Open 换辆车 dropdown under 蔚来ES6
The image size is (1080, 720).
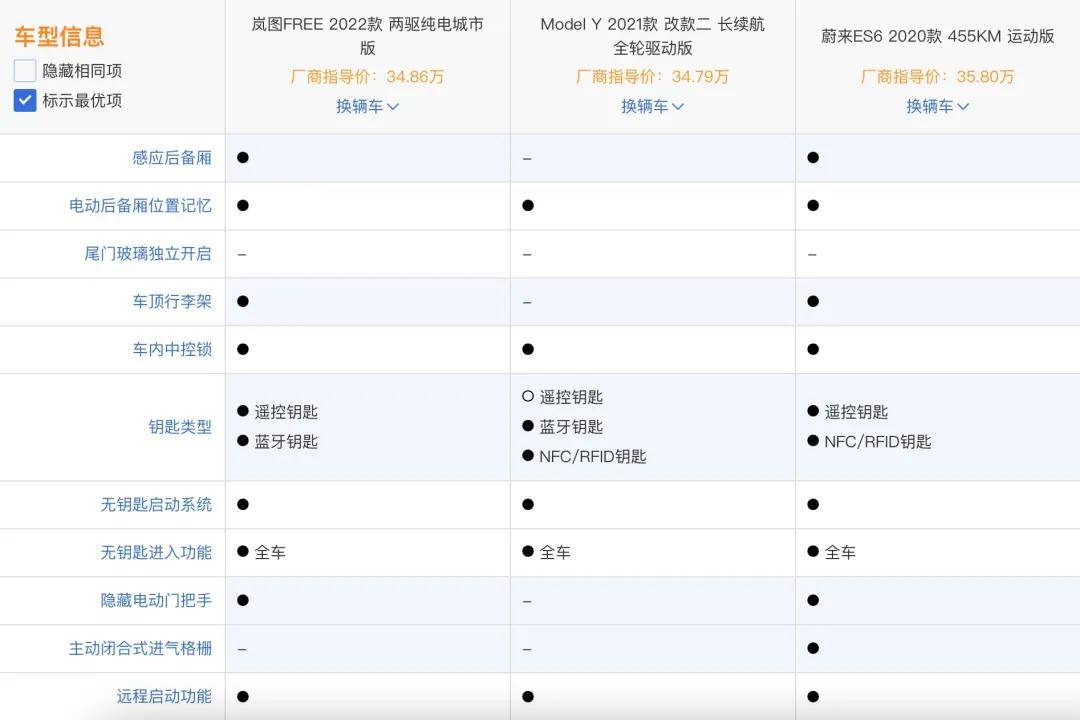click(937, 106)
